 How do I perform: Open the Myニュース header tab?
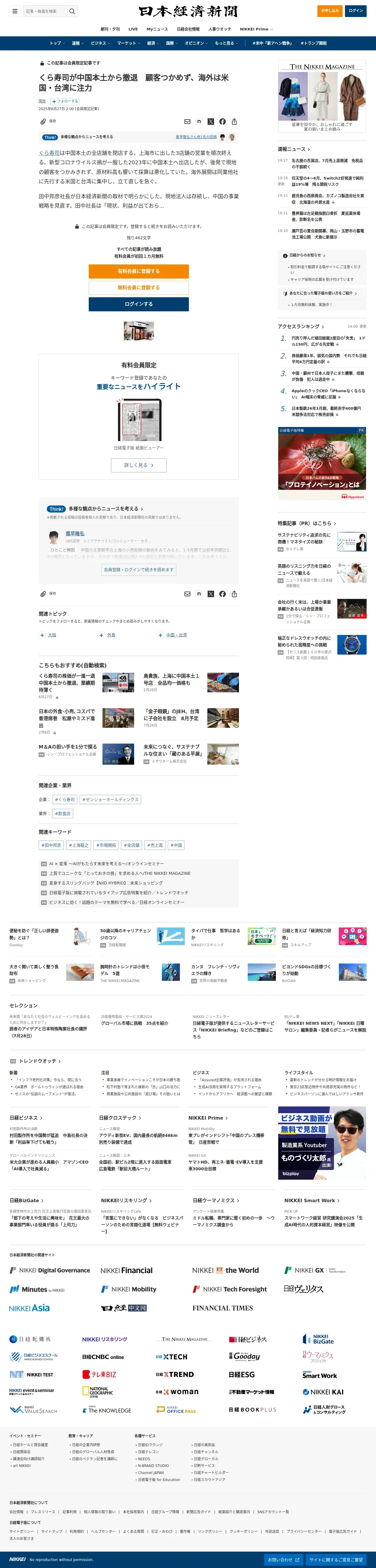(x=157, y=29)
